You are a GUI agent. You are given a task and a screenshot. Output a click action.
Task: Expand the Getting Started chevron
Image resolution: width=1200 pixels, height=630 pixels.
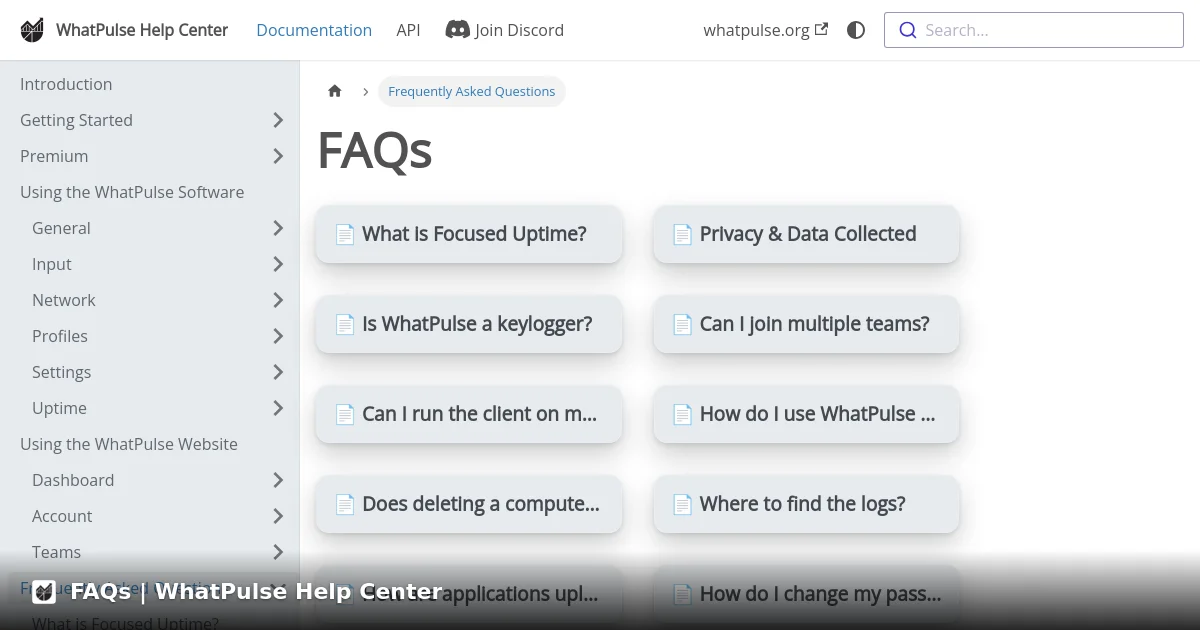(x=278, y=120)
